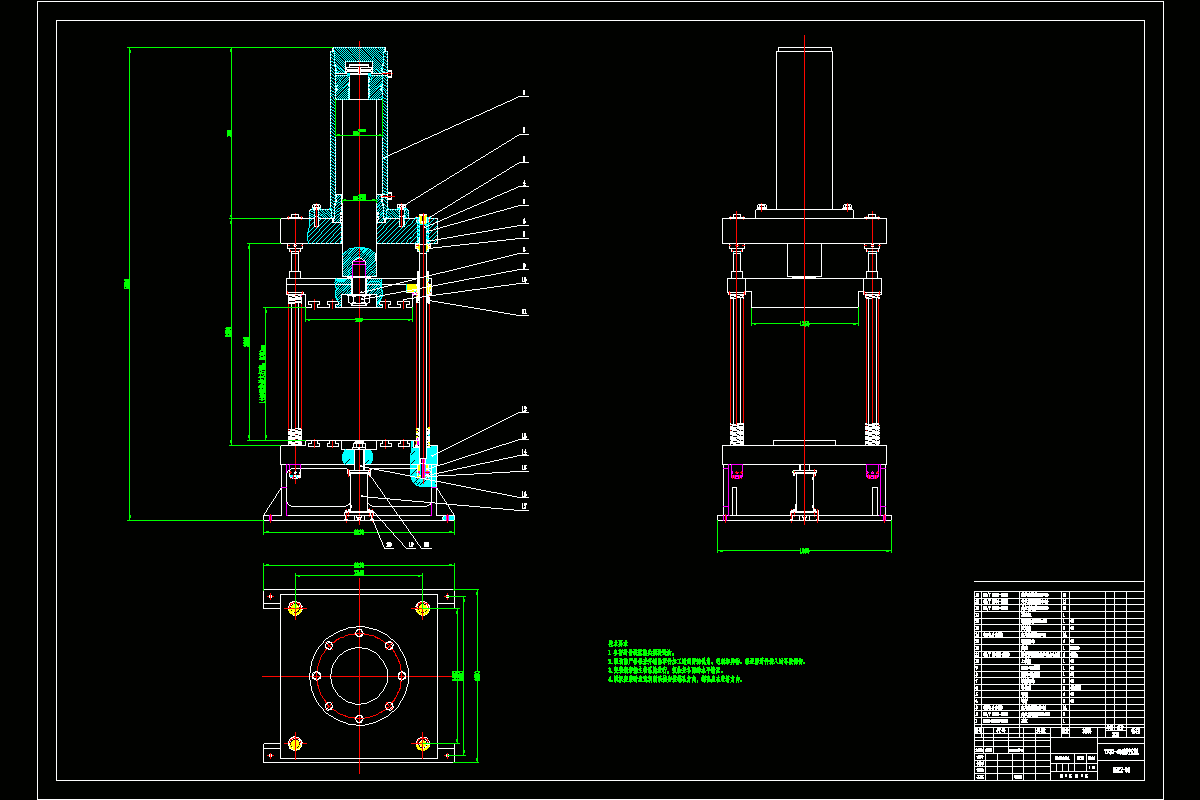Select bottom-left yellow bolt hole in plan view
Image resolution: width=1200 pixels, height=800 pixels.
tap(295, 743)
